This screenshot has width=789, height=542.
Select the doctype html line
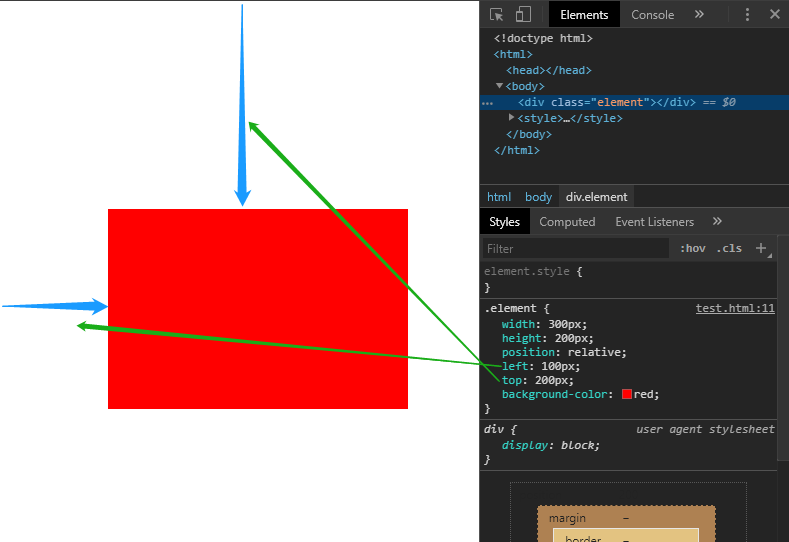coord(543,38)
